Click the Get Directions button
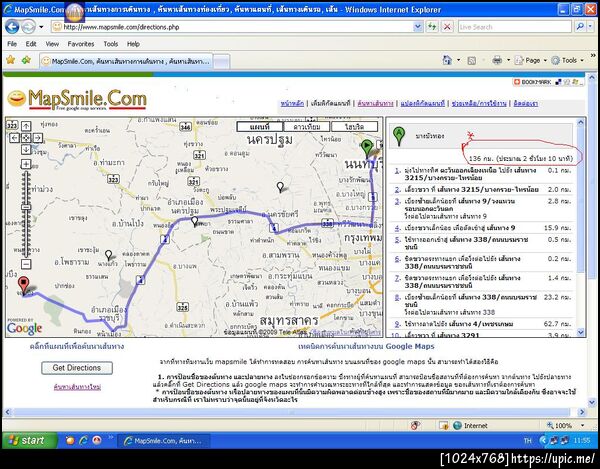 77,368
